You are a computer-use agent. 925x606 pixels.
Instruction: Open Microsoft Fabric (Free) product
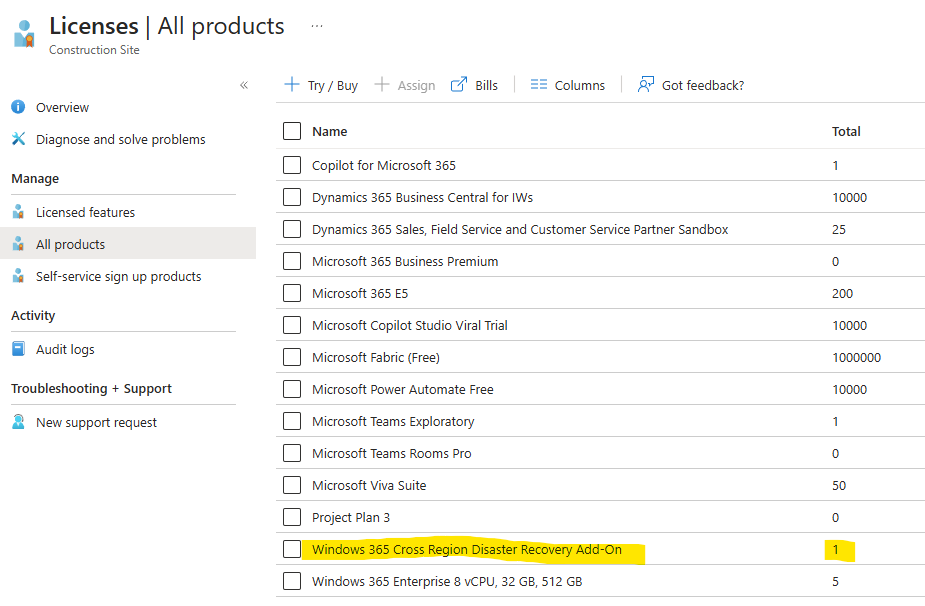376,358
